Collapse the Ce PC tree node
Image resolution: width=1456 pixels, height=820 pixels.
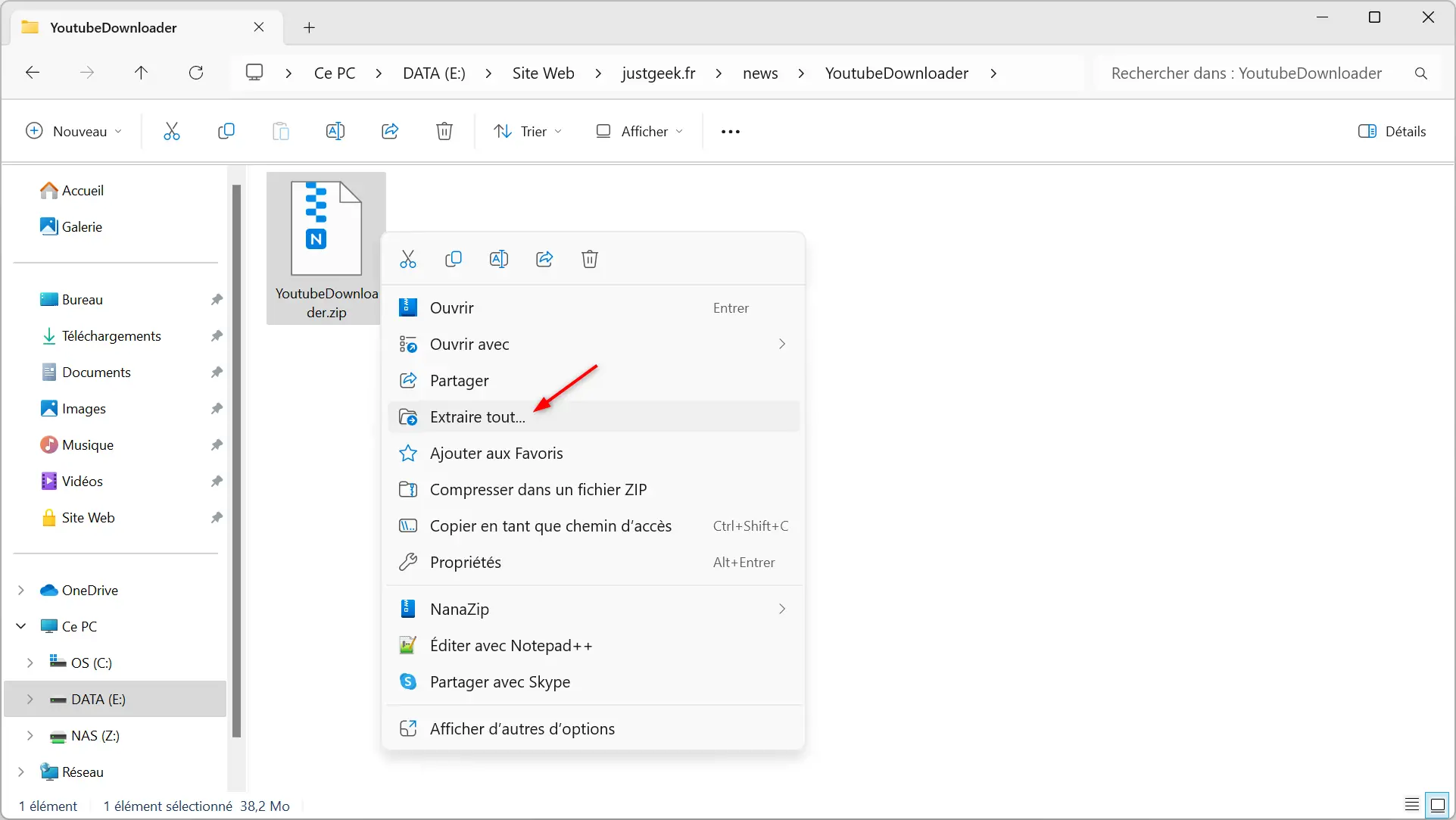pos(21,627)
